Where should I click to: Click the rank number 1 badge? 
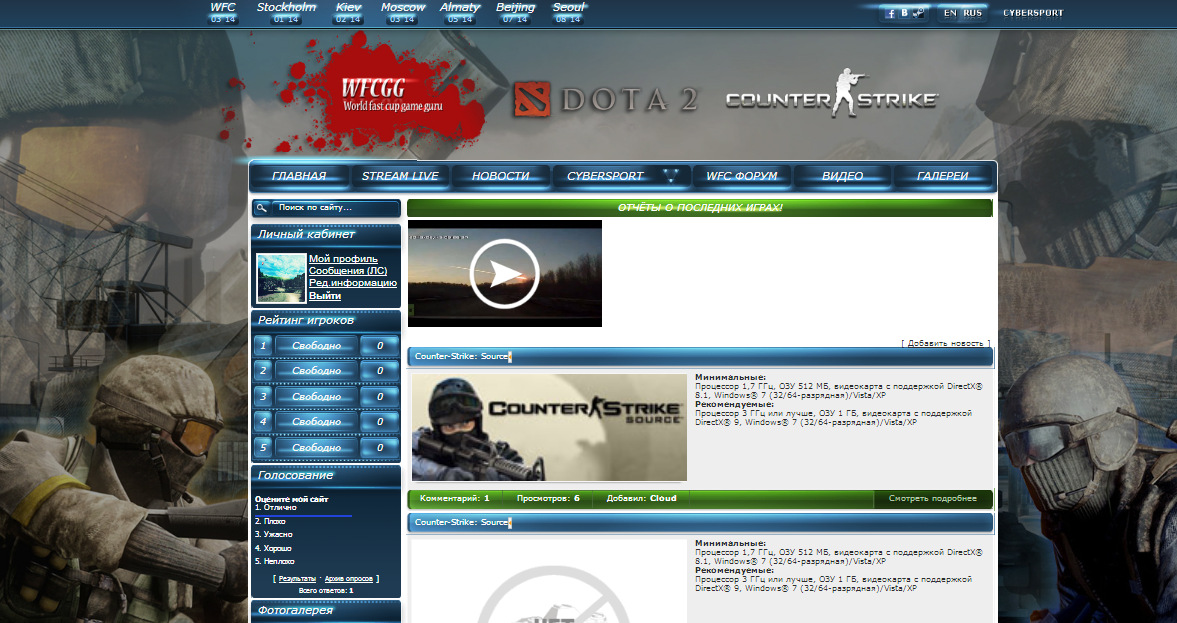coord(263,345)
